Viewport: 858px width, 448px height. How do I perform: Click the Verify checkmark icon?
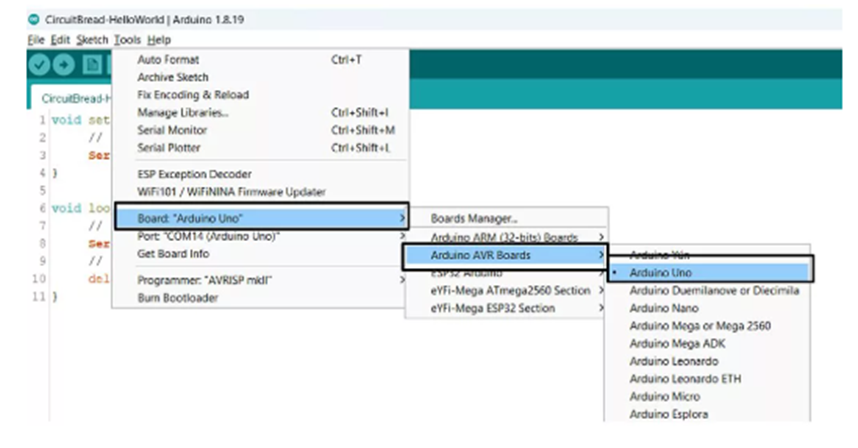tap(39, 65)
